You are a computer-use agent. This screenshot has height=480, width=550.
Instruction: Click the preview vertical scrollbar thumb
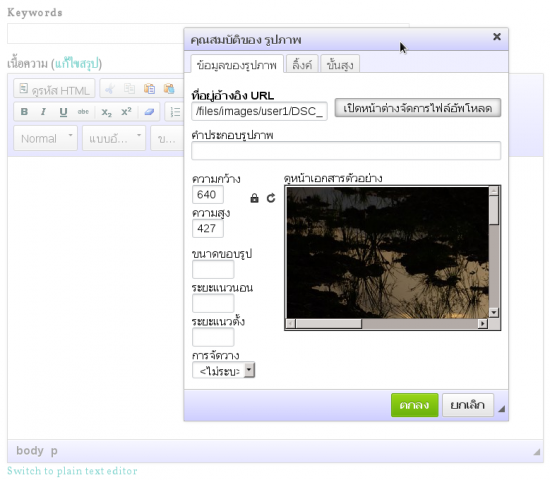494,210
